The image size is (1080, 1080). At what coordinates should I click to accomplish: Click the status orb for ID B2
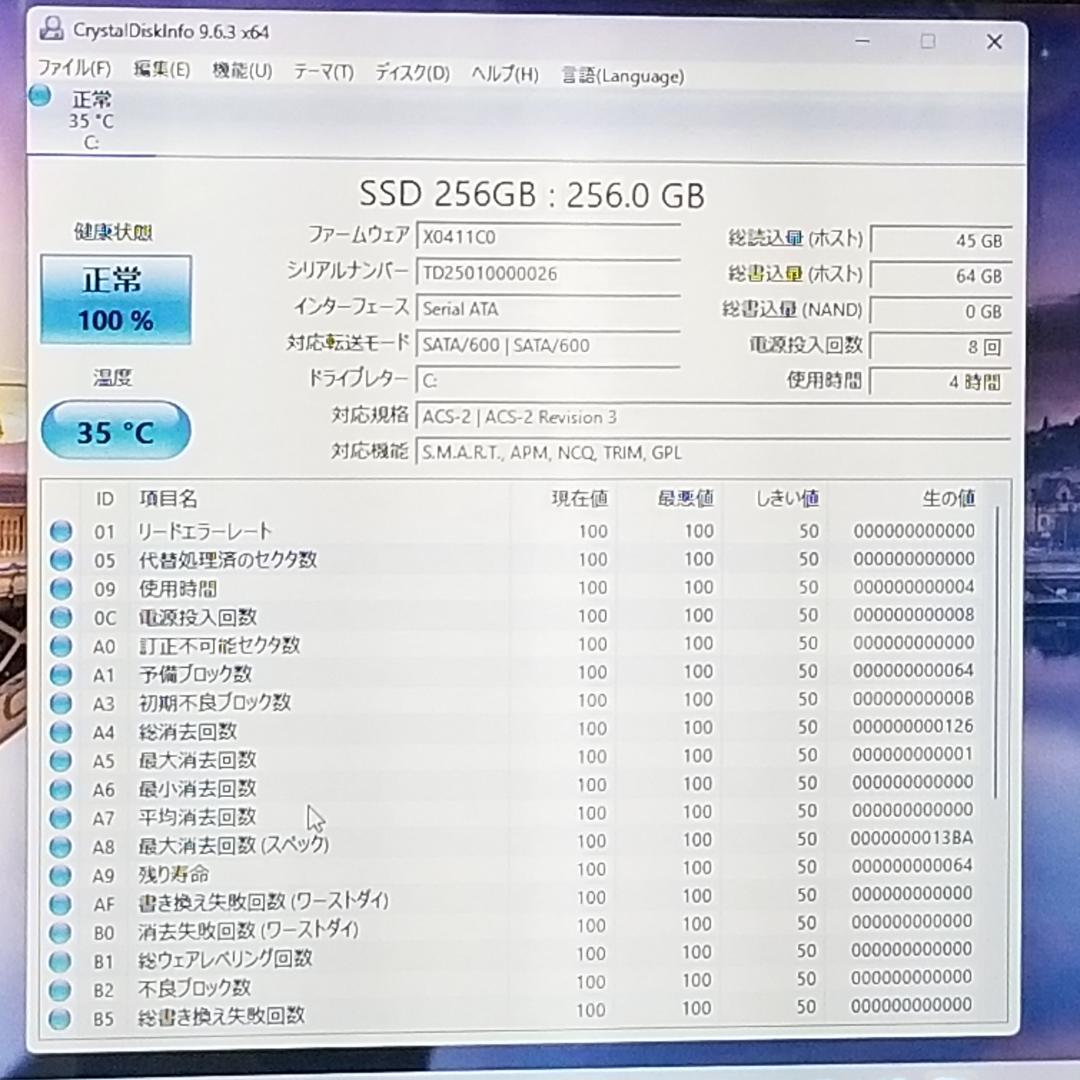(61, 990)
